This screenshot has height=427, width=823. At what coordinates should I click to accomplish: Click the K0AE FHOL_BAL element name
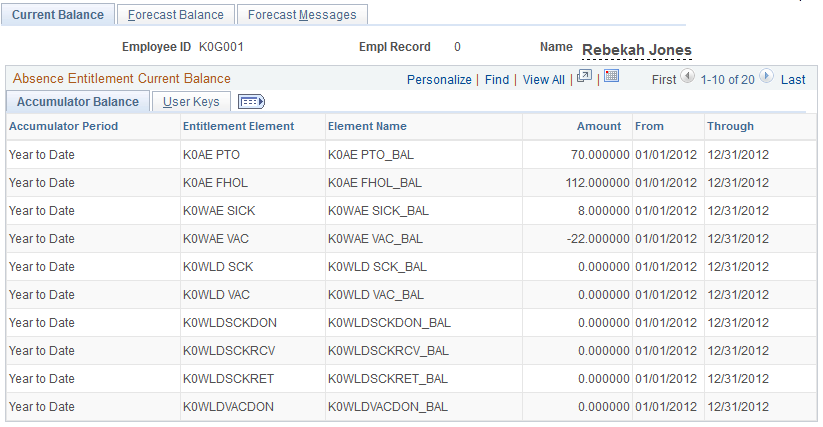pos(375,183)
